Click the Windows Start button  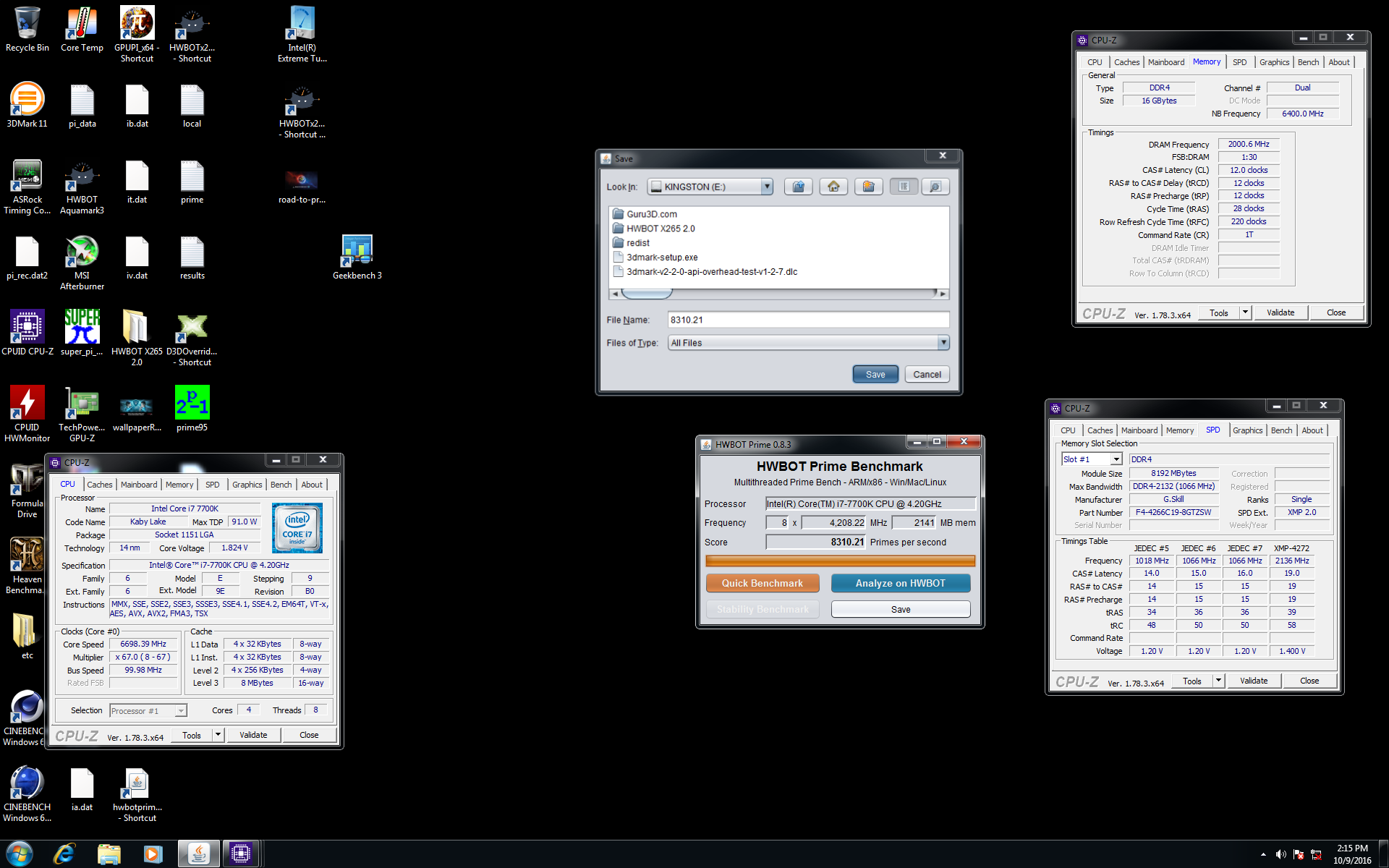[19, 854]
